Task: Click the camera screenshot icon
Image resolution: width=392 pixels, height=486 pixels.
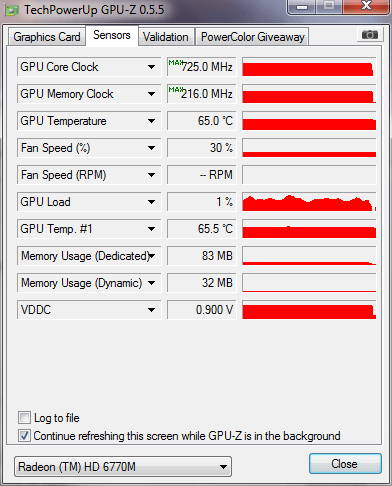Action: (370, 34)
